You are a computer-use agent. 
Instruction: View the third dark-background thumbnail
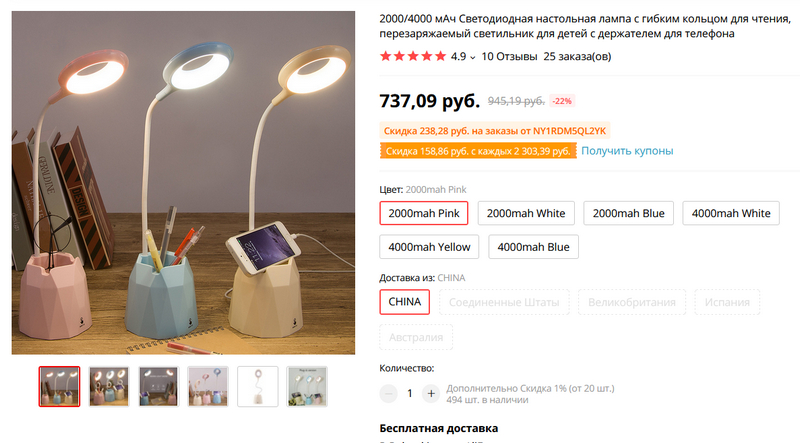click(x=159, y=386)
